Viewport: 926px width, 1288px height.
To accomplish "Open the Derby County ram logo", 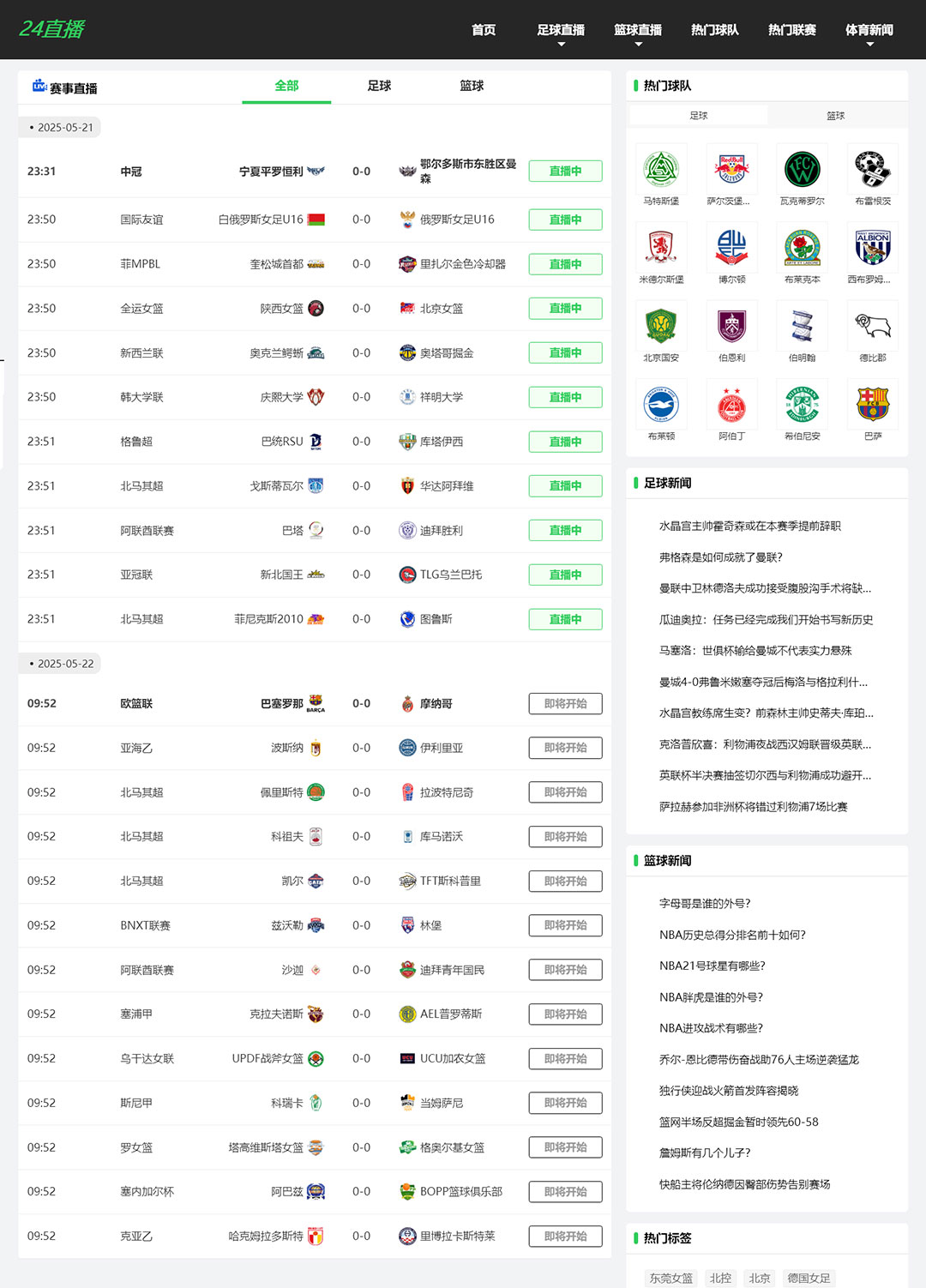I will 872,326.
